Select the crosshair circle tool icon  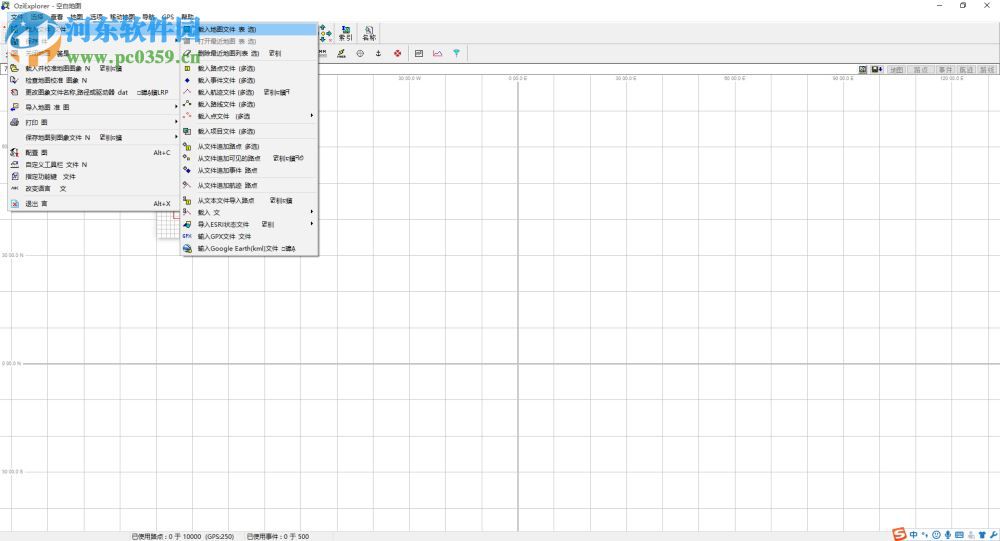coord(360,54)
